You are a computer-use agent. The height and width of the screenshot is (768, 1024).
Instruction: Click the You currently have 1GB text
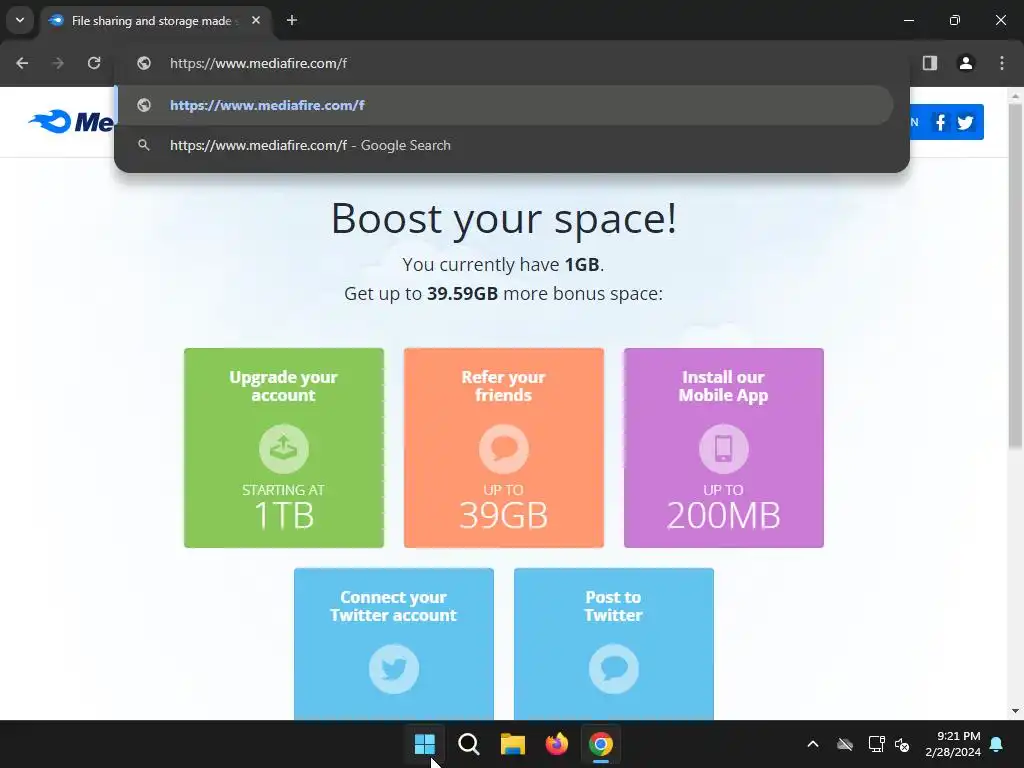click(503, 264)
